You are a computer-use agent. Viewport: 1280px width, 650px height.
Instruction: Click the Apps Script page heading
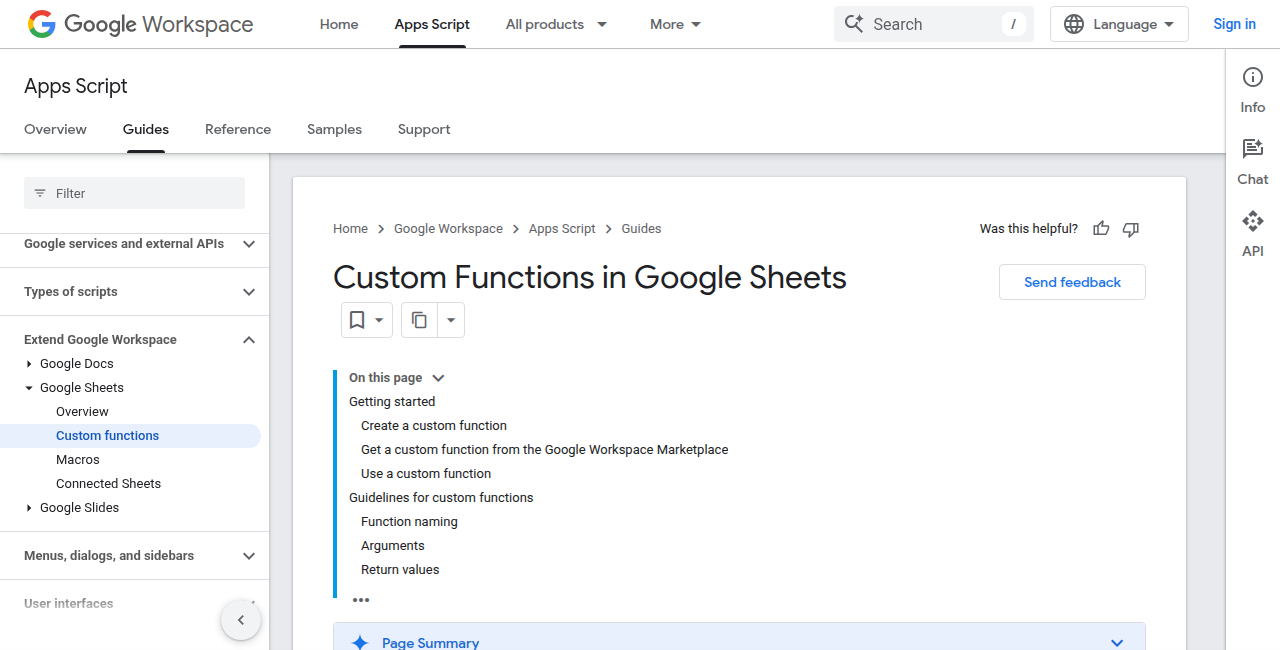pyautogui.click(x=76, y=86)
